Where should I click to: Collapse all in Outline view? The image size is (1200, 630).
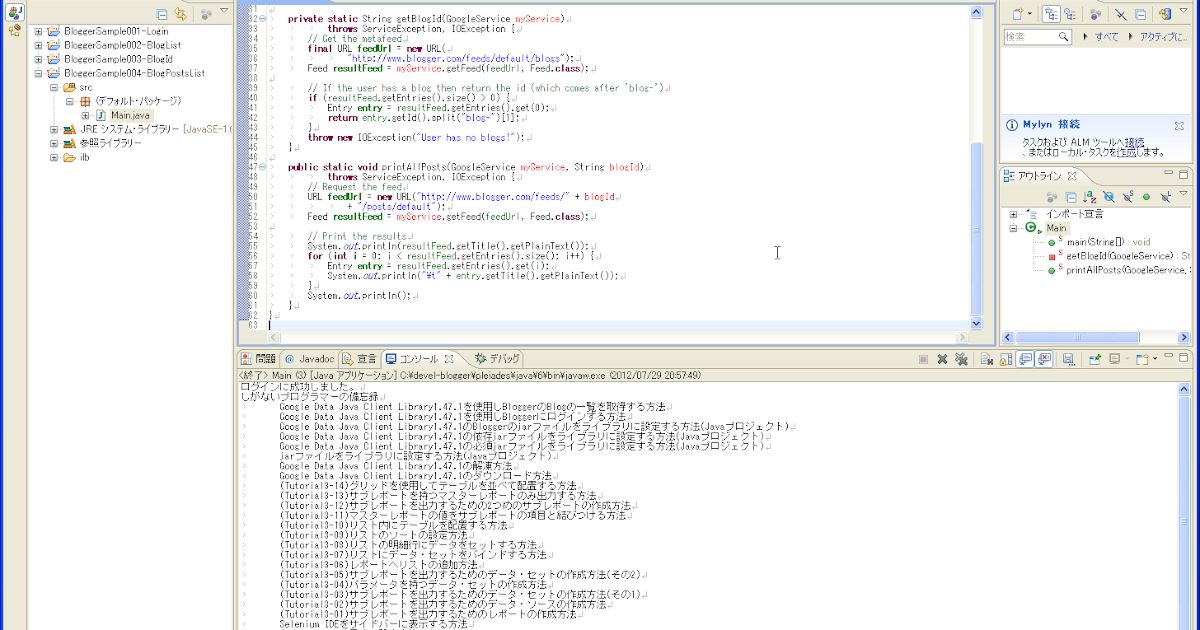(1071, 197)
